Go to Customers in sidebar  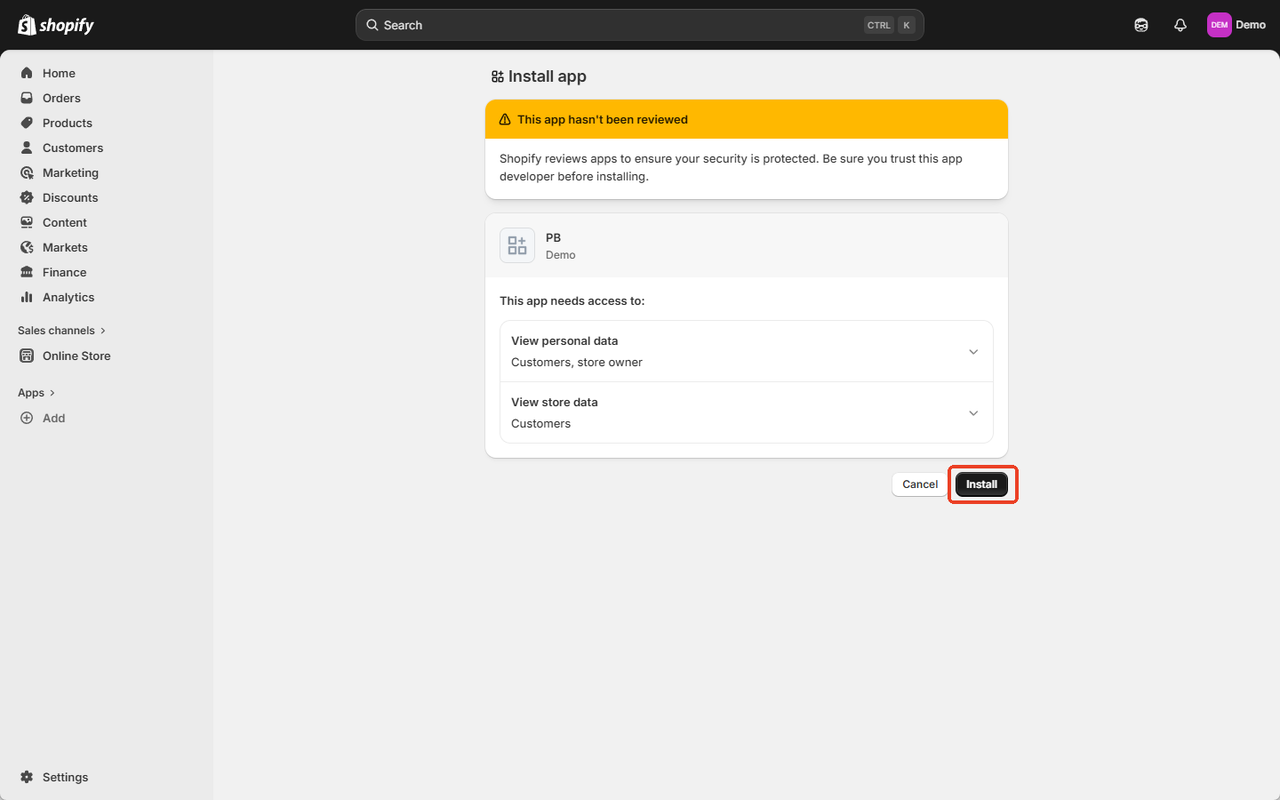[72, 148]
